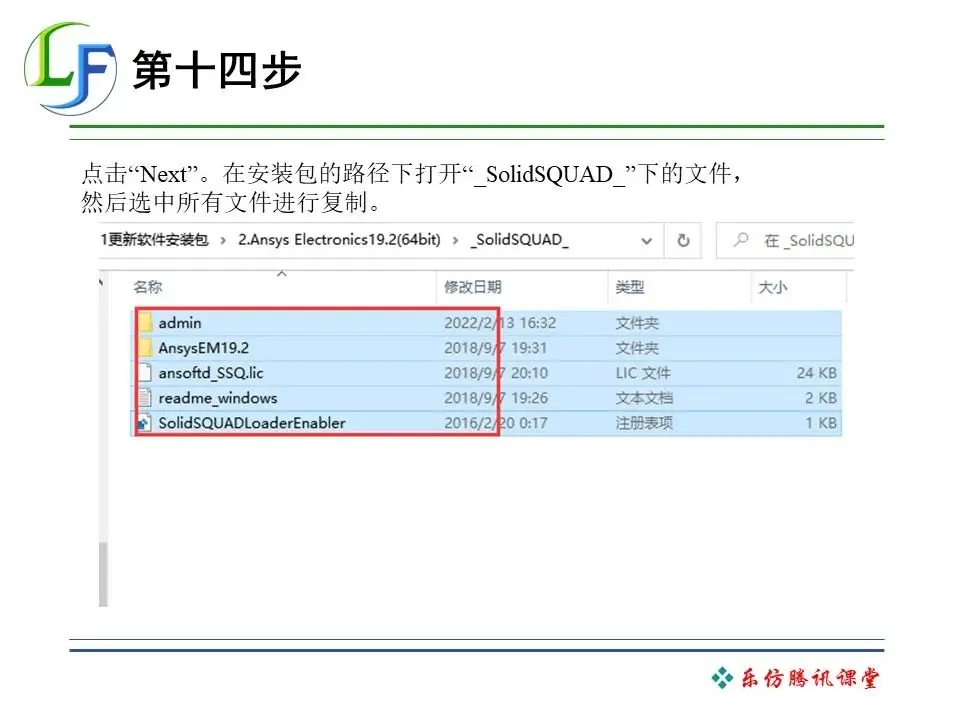
Task: Select the readme_windows file name
Action: pos(217,398)
